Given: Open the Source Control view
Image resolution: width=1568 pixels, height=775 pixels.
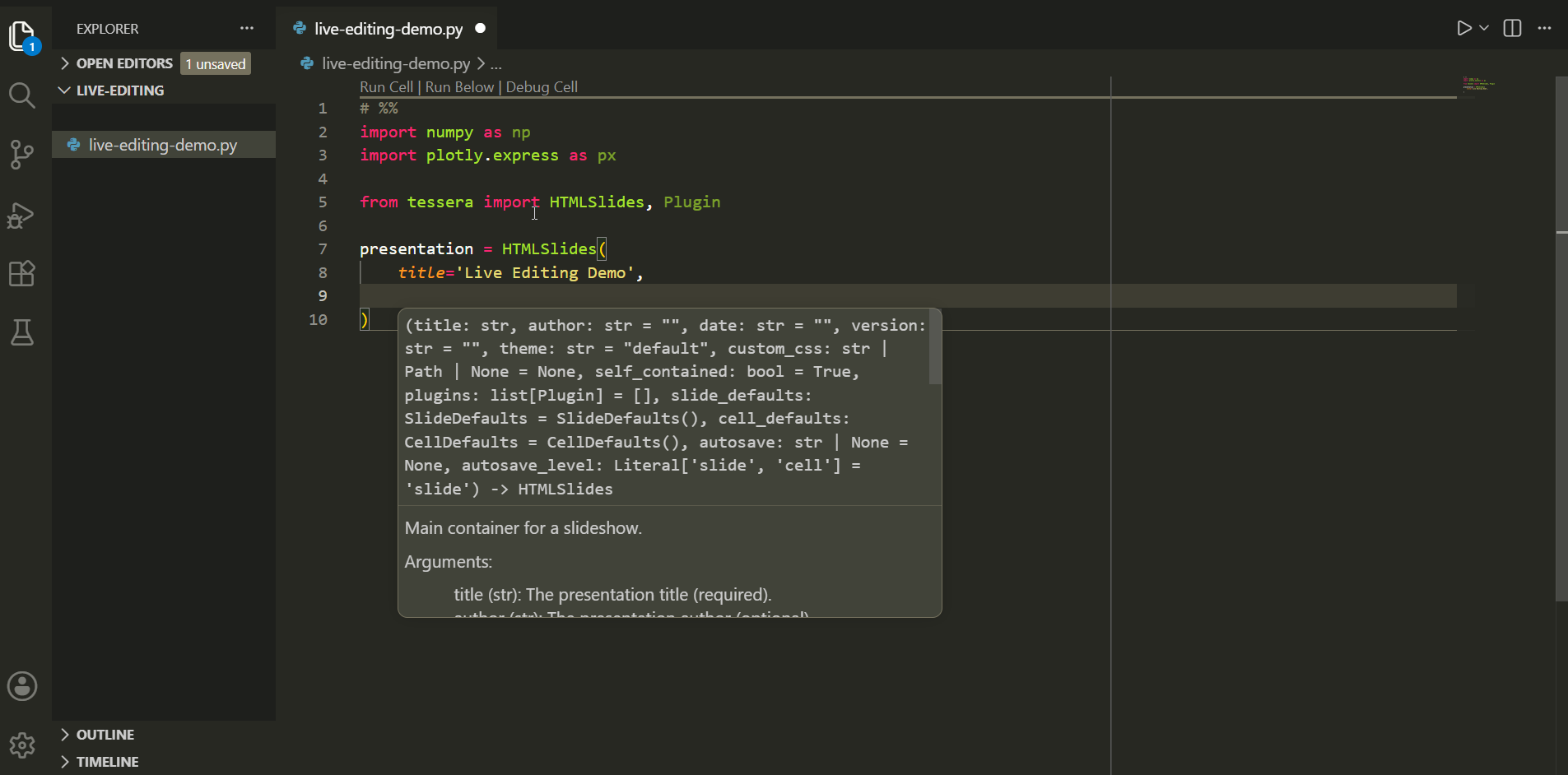Looking at the screenshot, I should point(22,155).
